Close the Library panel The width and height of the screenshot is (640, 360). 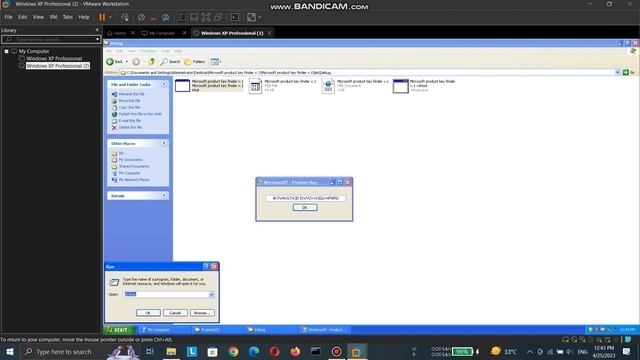pos(97,30)
